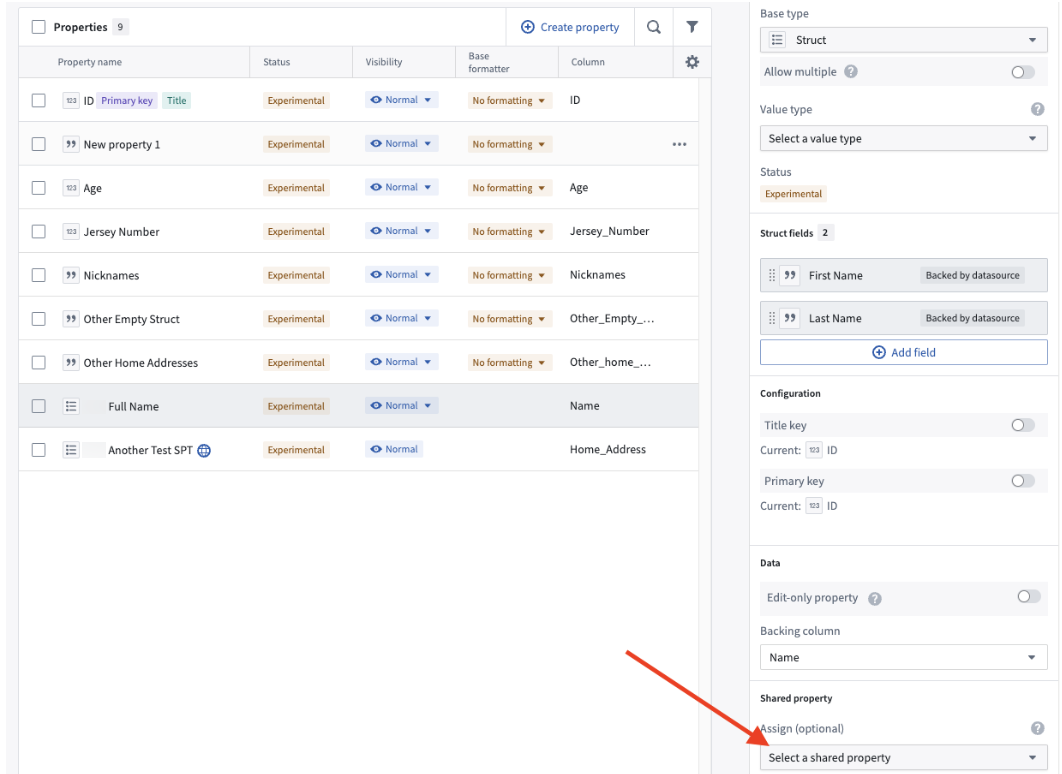Click Backed by datasource tag on Last Name
This screenshot has width=1062, height=774.
tap(972, 318)
